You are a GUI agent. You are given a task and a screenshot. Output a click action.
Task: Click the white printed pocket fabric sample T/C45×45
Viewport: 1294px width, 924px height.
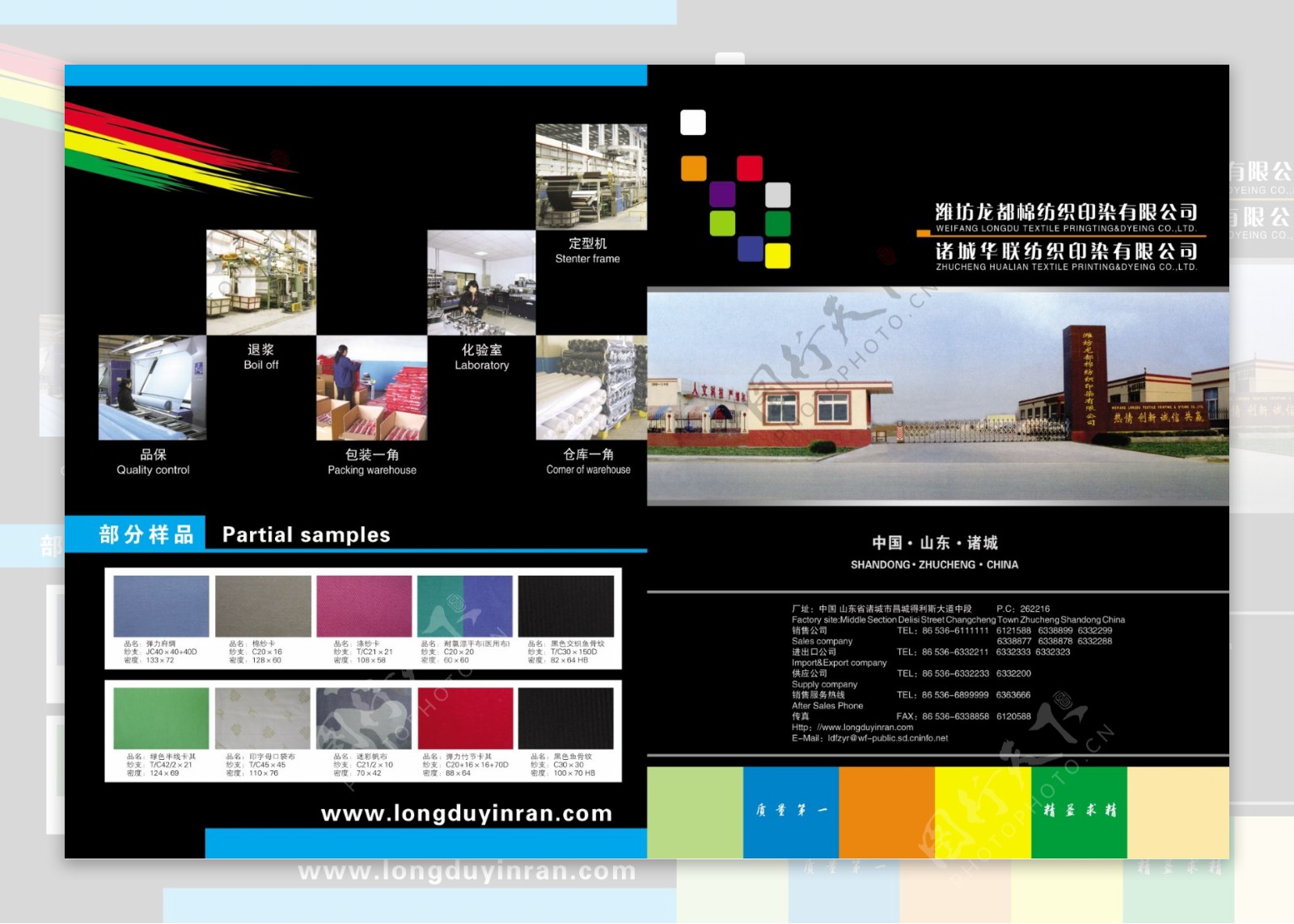263,719
